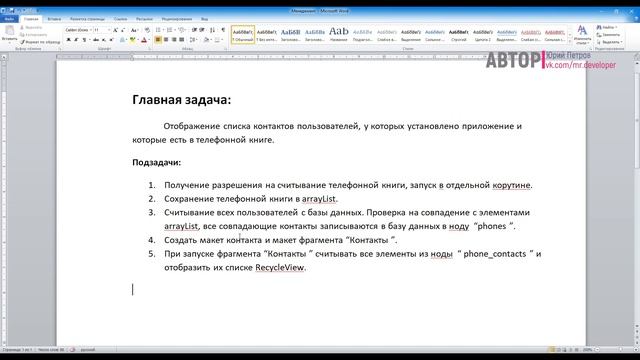
Task: Open the File (Файл) tab
Action: pyautogui.click(x=9, y=19)
